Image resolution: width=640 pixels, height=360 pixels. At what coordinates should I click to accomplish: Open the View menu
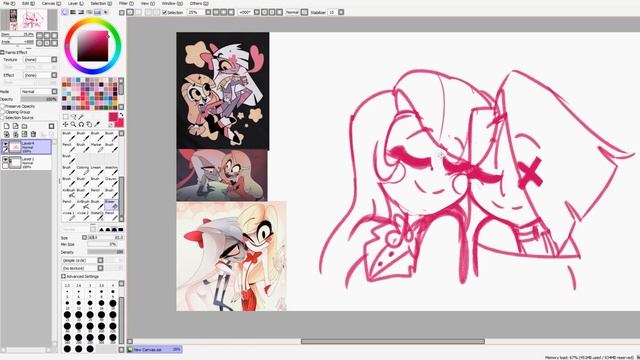tap(147, 3)
